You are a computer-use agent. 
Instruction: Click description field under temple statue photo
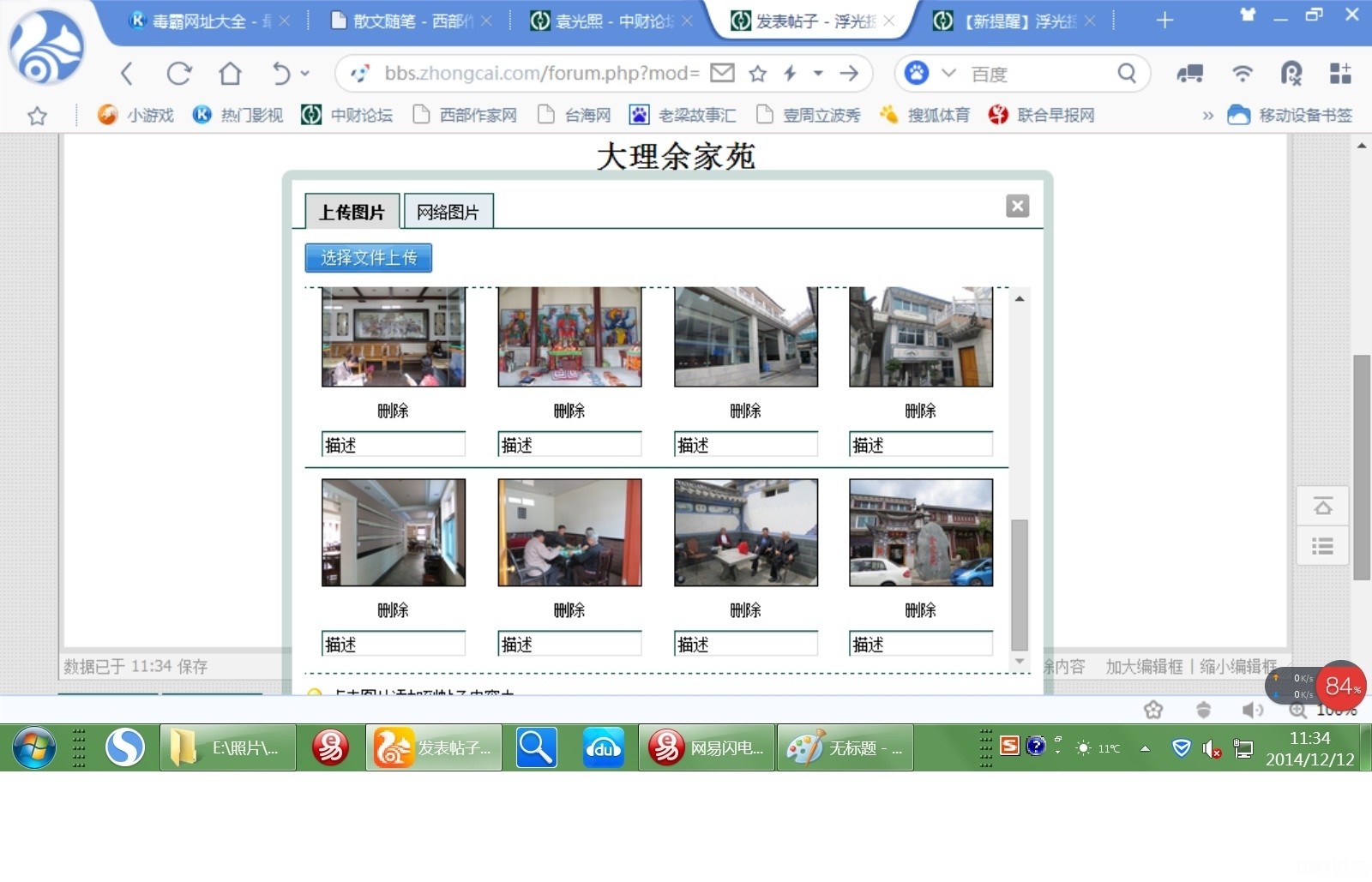[x=569, y=445]
